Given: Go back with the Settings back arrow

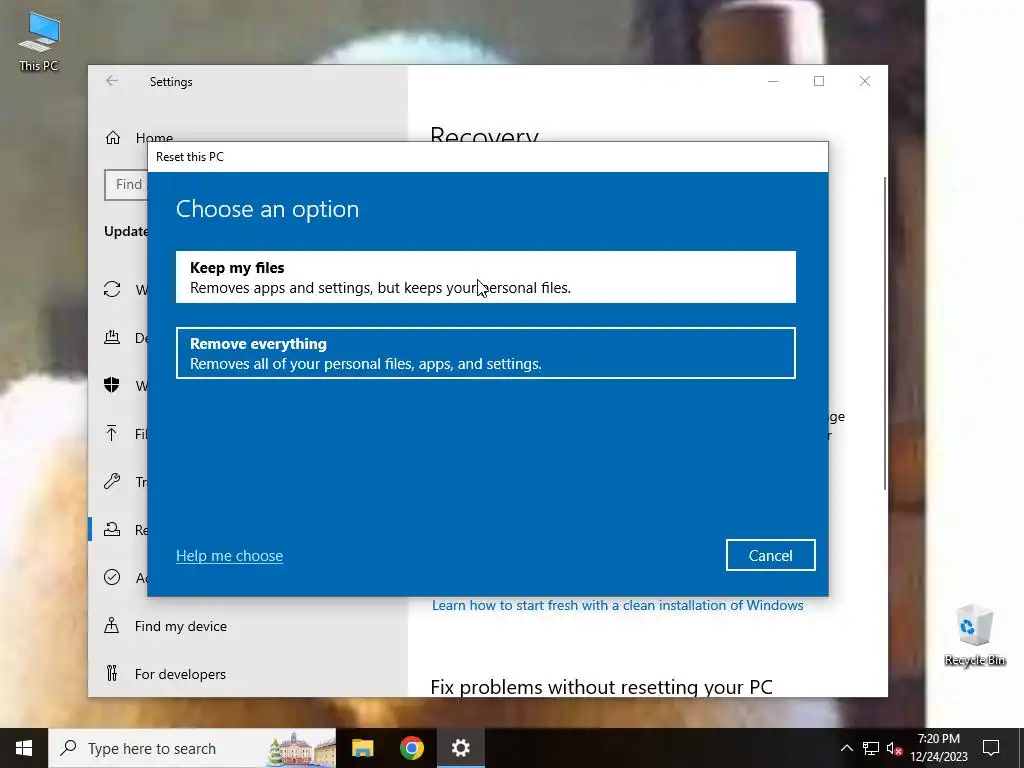Looking at the screenshot, I should coord(112,81).
